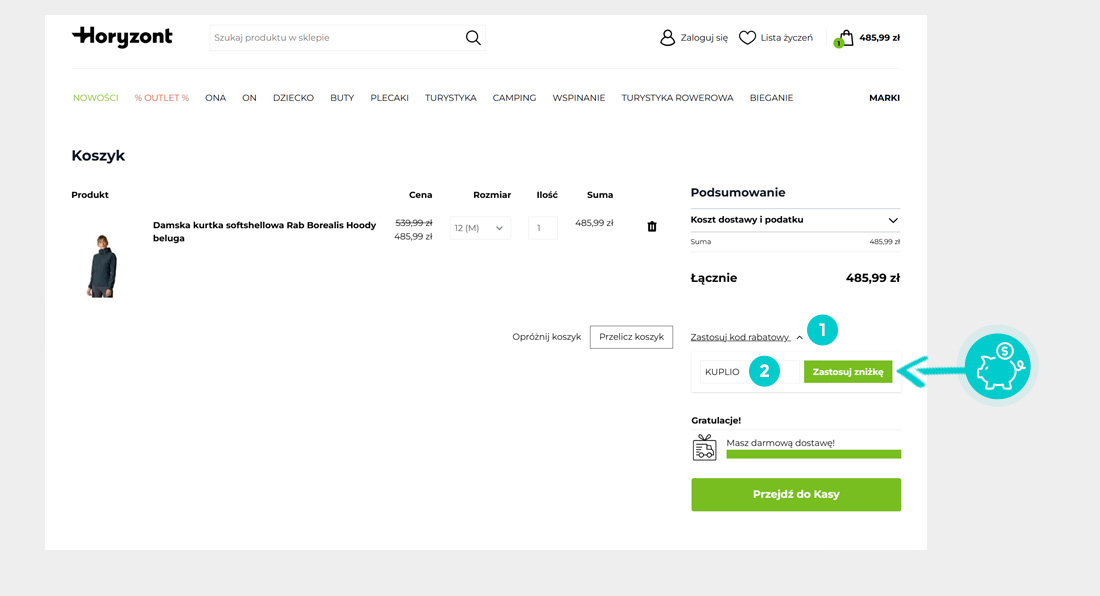The height and width of the screenshot is (596, 1100).
Task: Click the free delivery gift truck icon
Action: 704,447
